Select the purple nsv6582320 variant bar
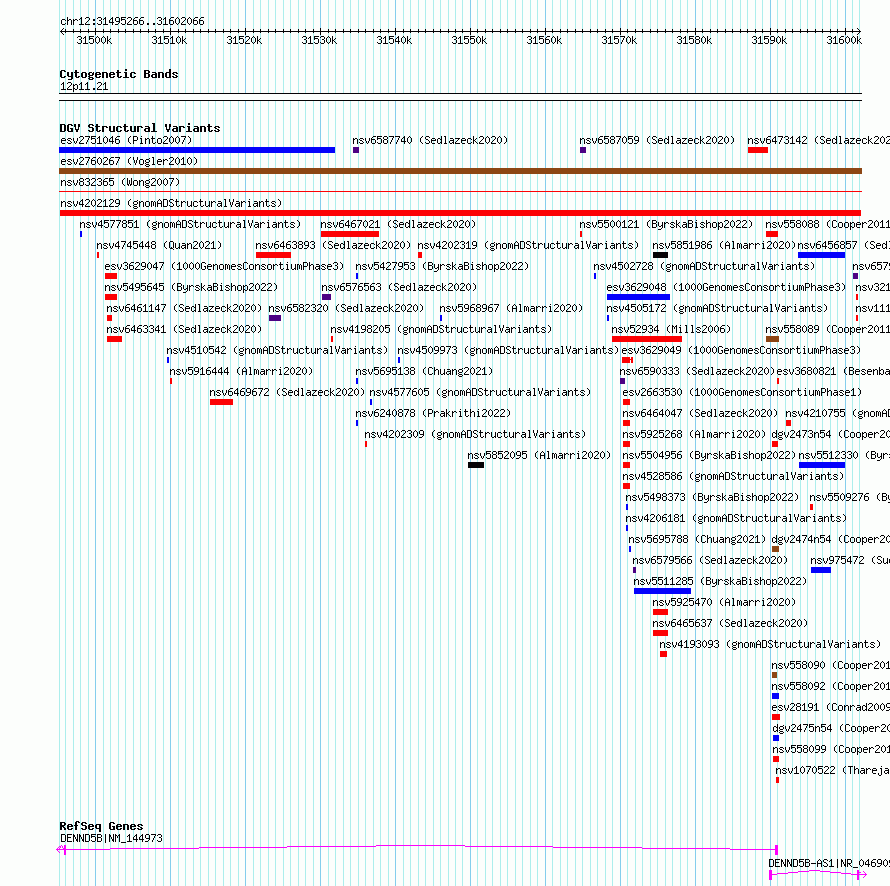The height and width of the screenshot is (886, 890). (x=275, y=318)
